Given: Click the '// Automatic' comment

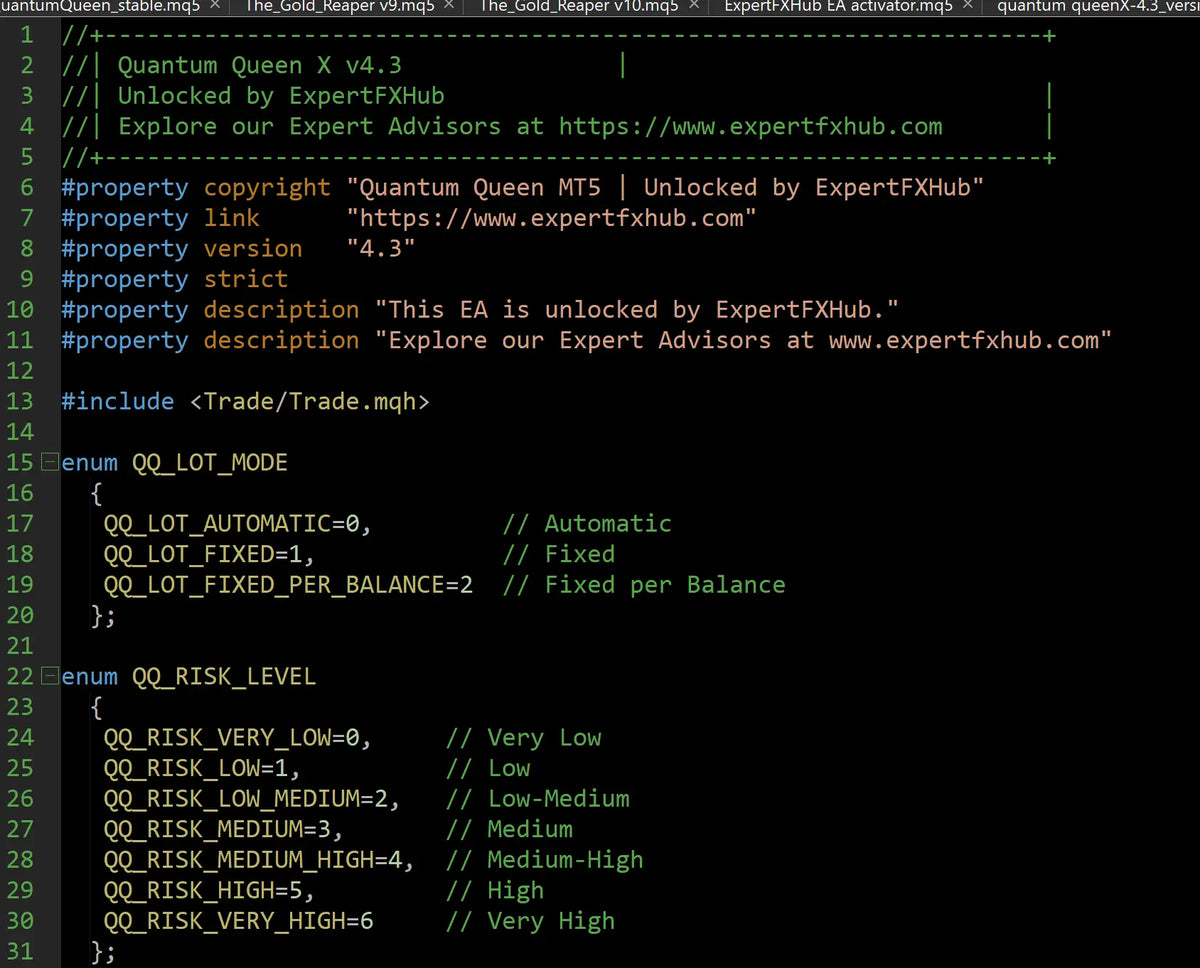Looking at the screenshot, I should 587,524.
